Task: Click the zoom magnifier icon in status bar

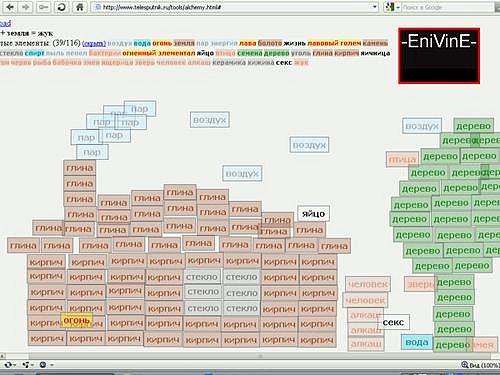Action: [465, 365]
